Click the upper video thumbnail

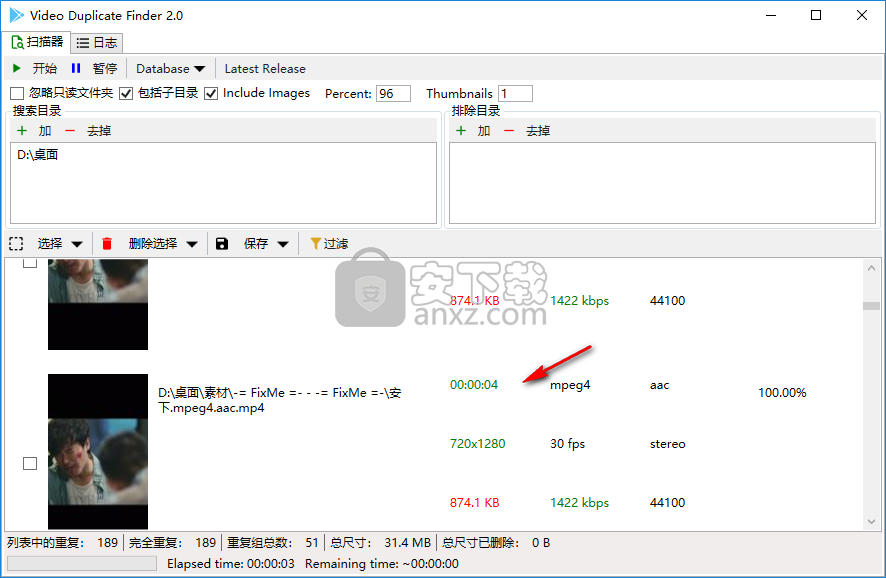pos(98,305)
